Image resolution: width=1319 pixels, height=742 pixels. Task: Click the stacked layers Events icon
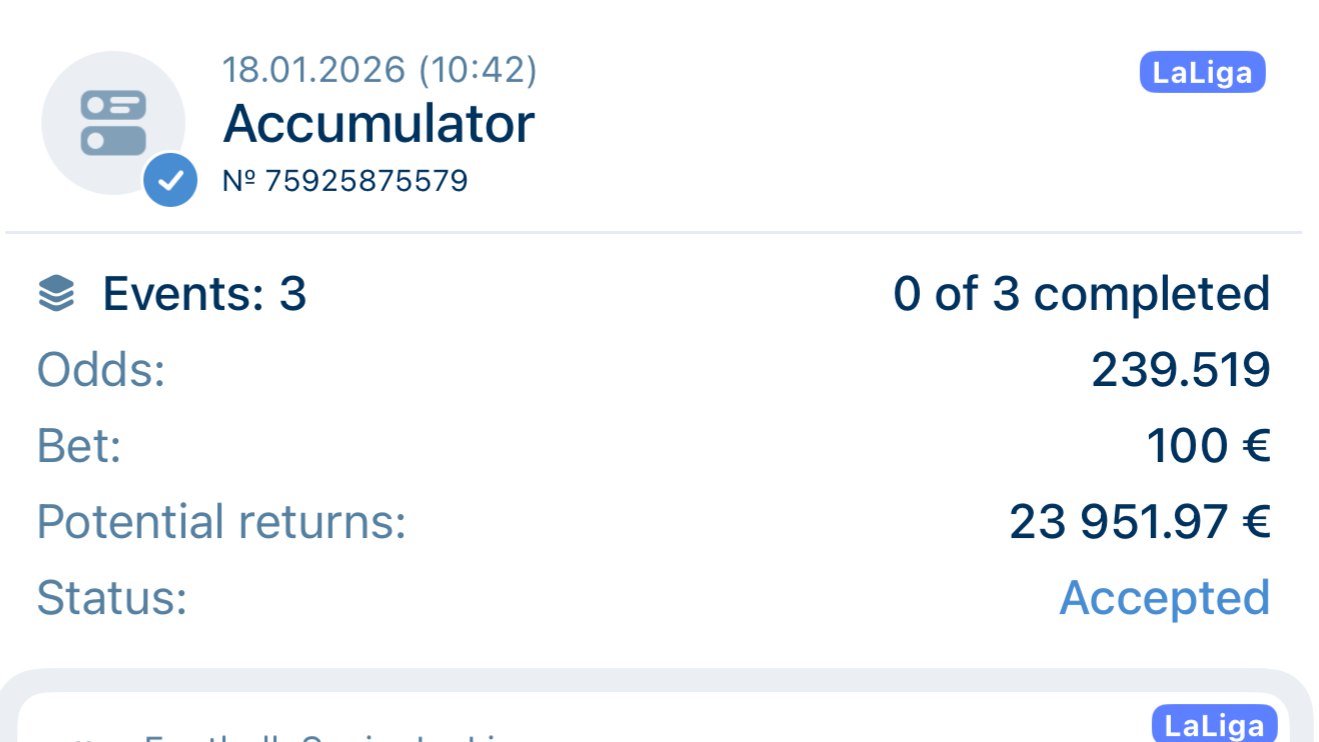pyautogui.click(x=56, y=295)
